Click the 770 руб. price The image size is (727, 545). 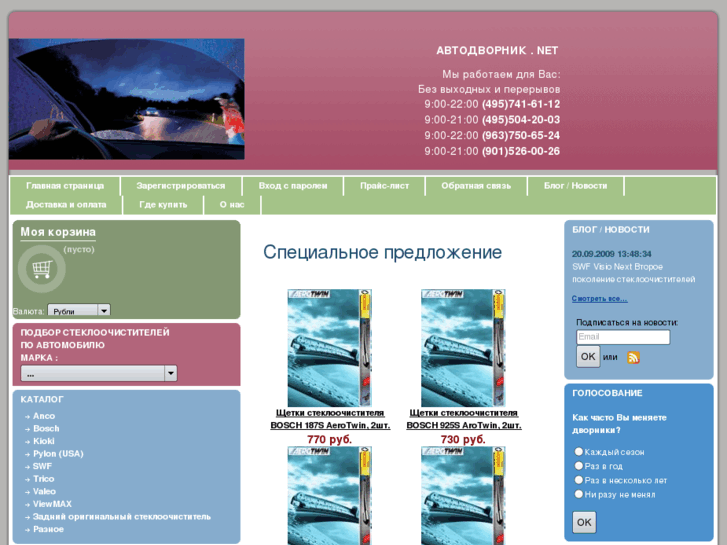pos(330,439)
